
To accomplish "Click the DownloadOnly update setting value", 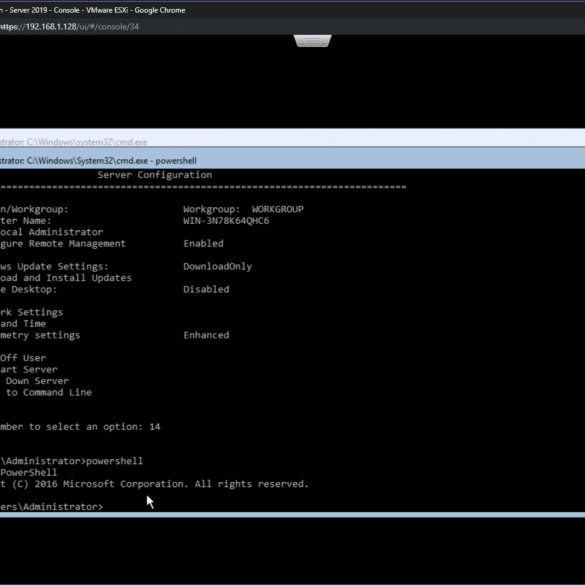I will (218, 266).
